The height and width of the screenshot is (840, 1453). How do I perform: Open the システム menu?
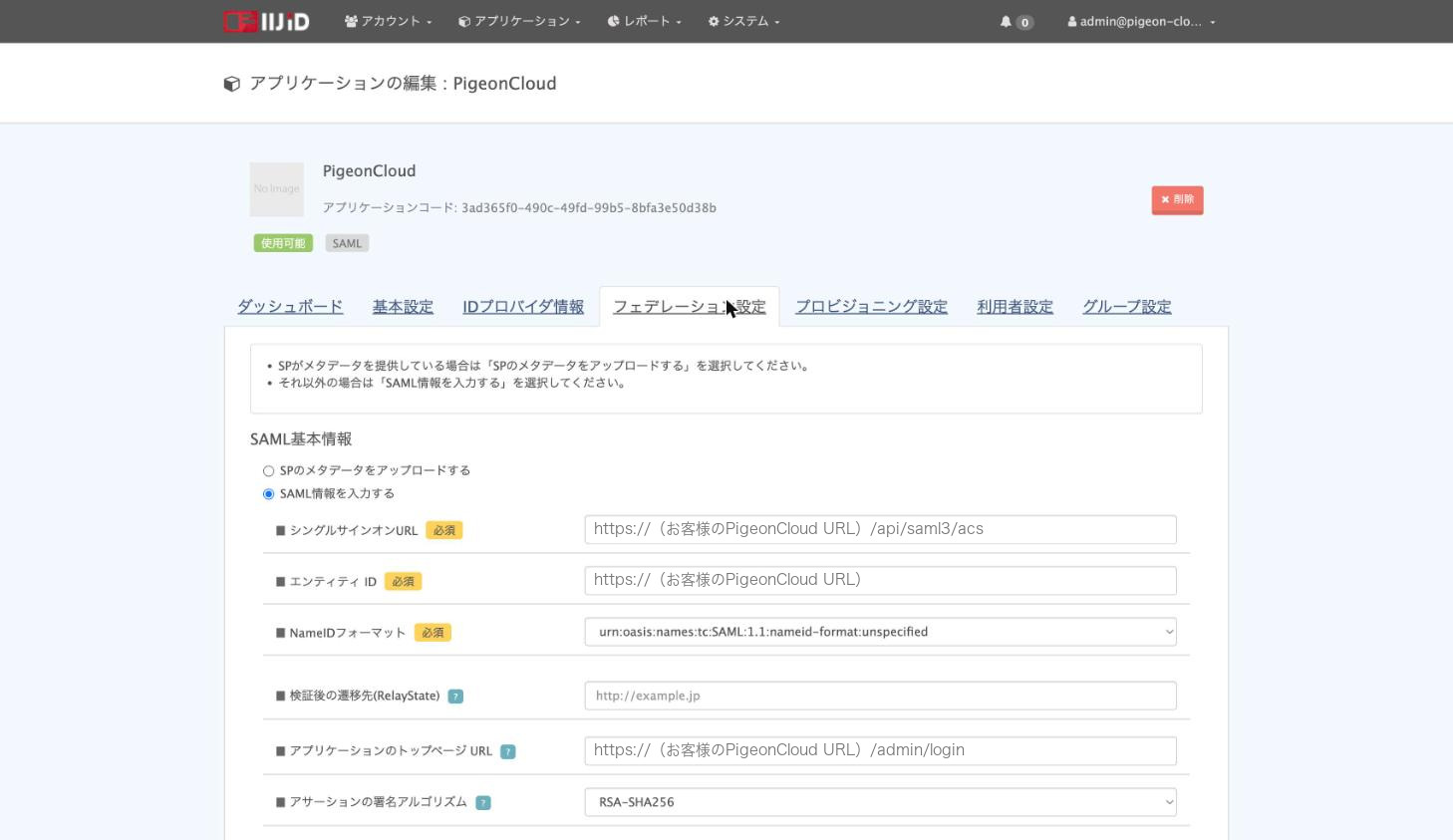point(744,21)
